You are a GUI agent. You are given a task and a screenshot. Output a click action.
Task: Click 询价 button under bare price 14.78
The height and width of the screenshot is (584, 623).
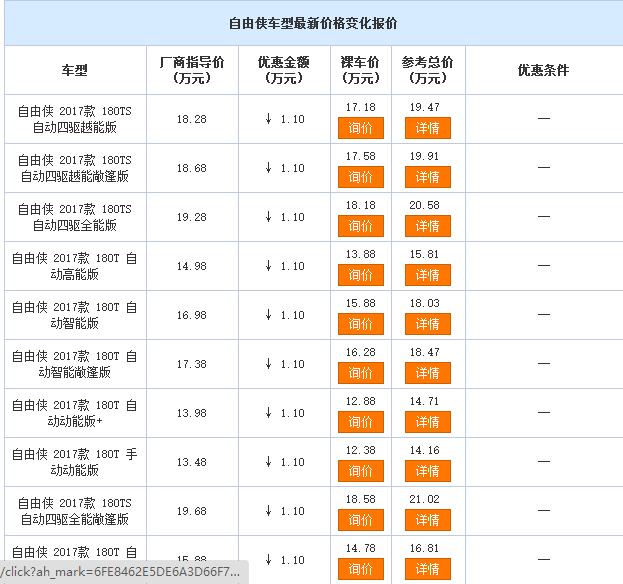[x=361, y=569]
